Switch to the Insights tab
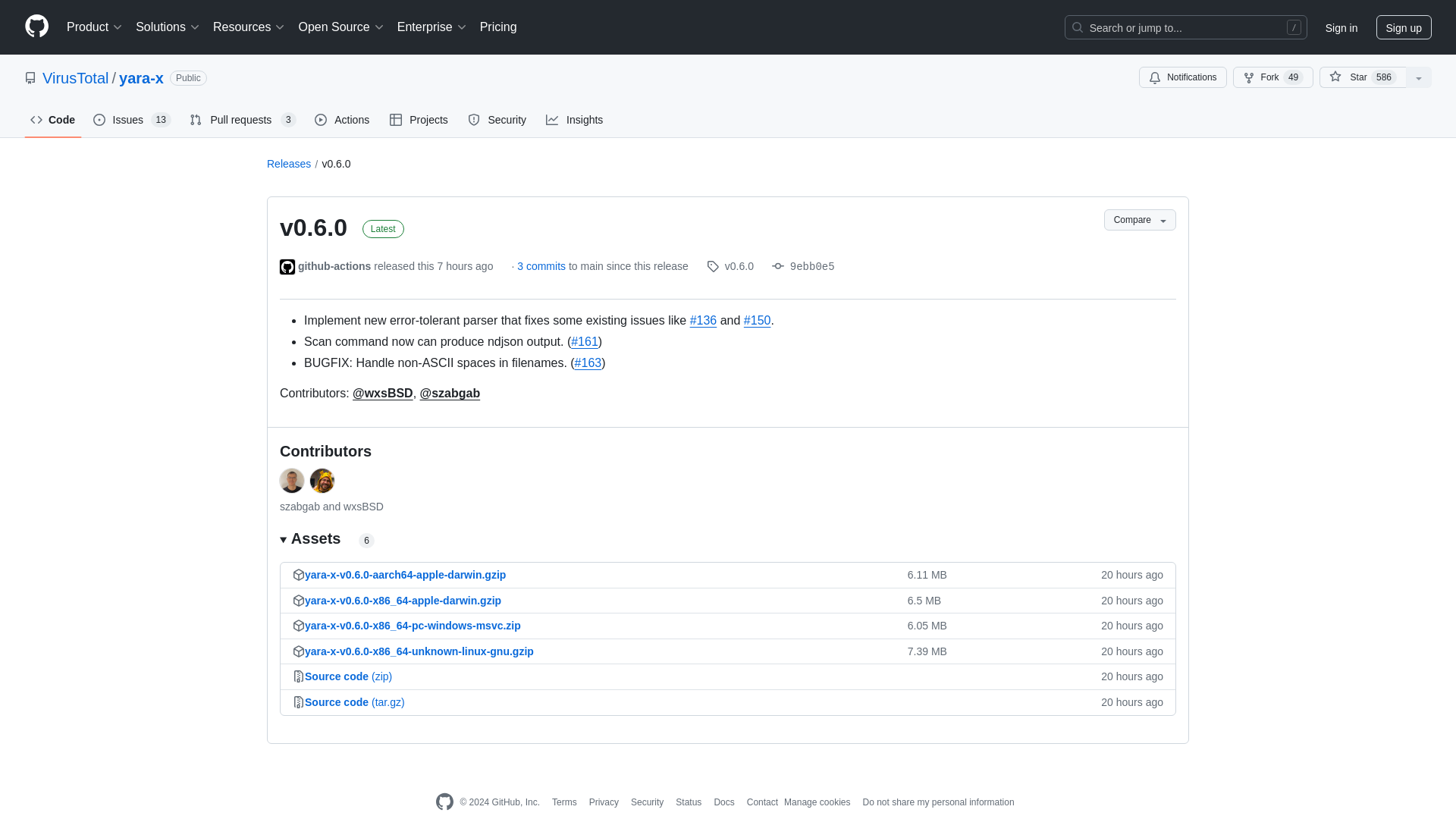 [x=575, y=121]
